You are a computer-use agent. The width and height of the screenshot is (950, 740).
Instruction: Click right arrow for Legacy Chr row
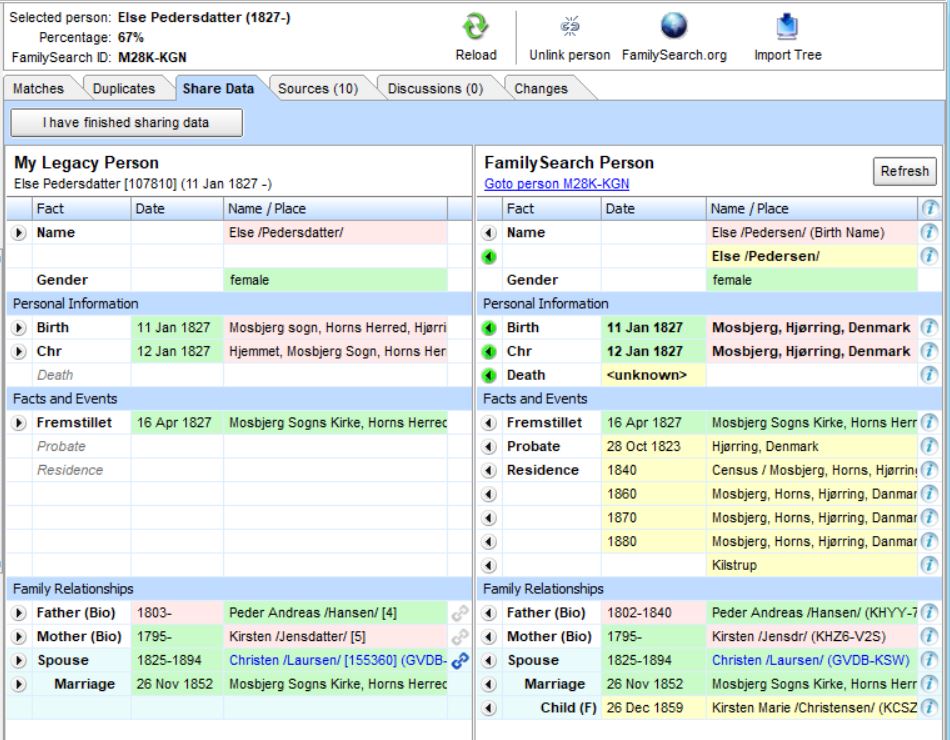[19, 352]
